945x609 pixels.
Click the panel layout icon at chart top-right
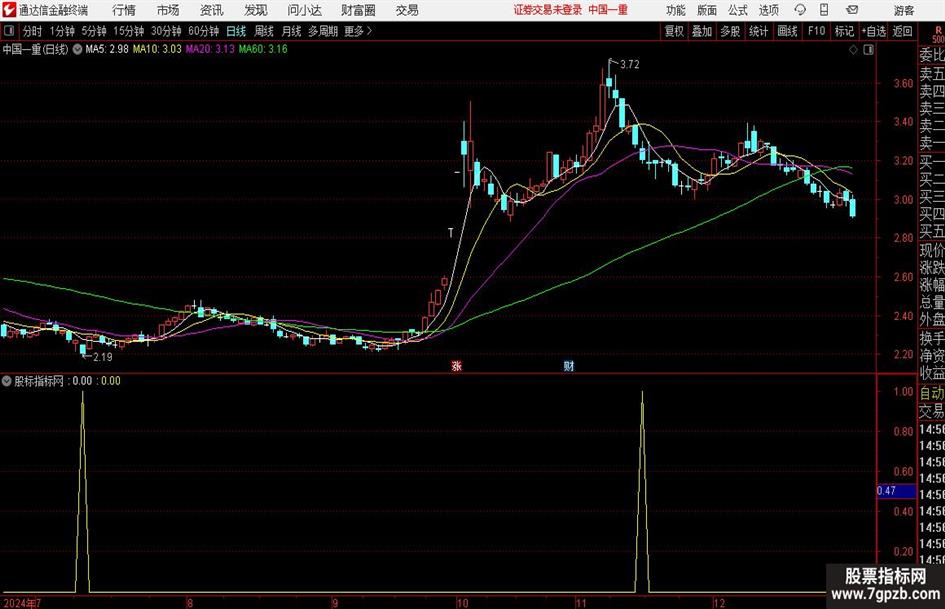[x=868, y=50]
